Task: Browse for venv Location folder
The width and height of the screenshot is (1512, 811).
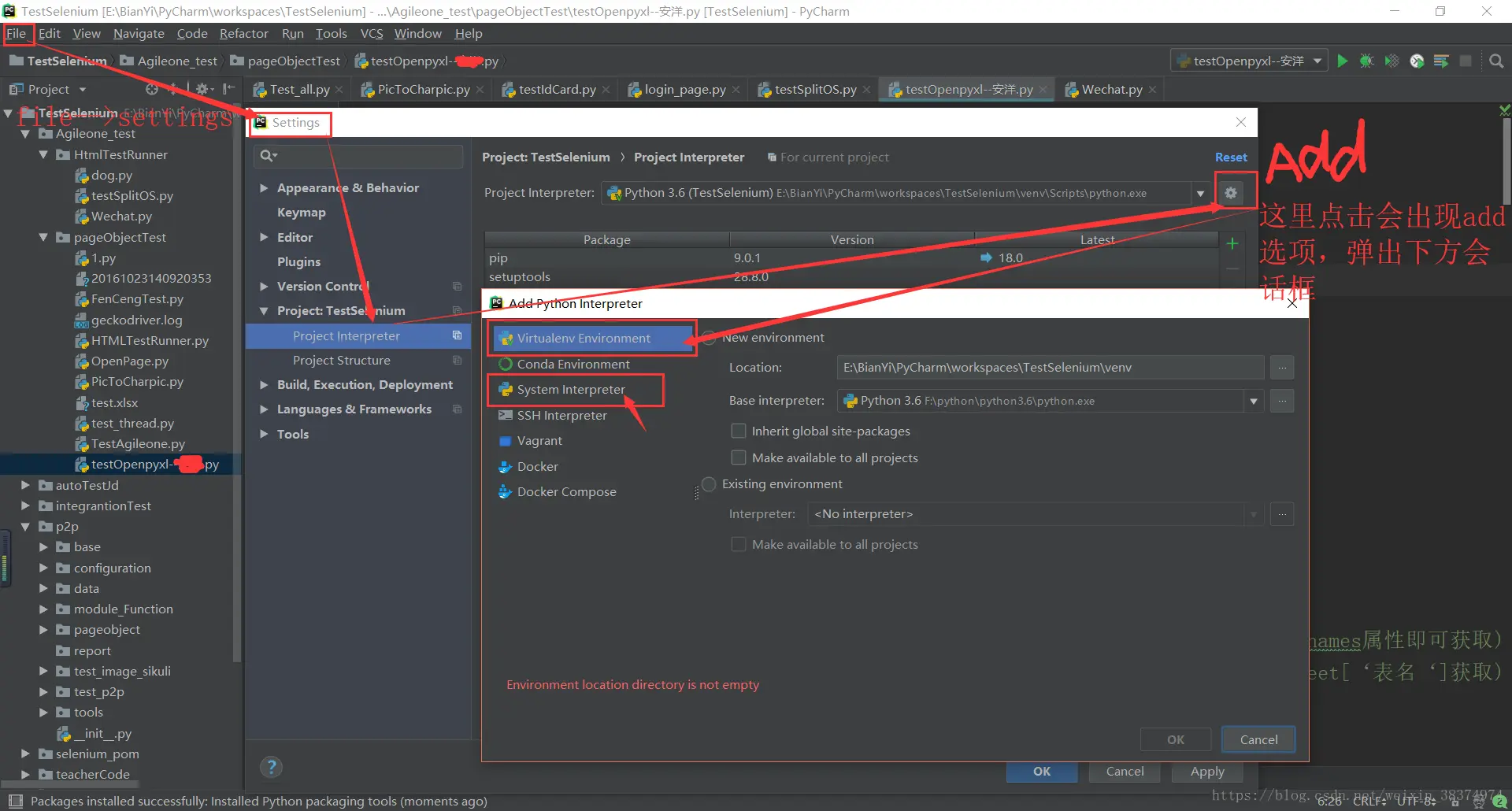Action: [1282, 368]
